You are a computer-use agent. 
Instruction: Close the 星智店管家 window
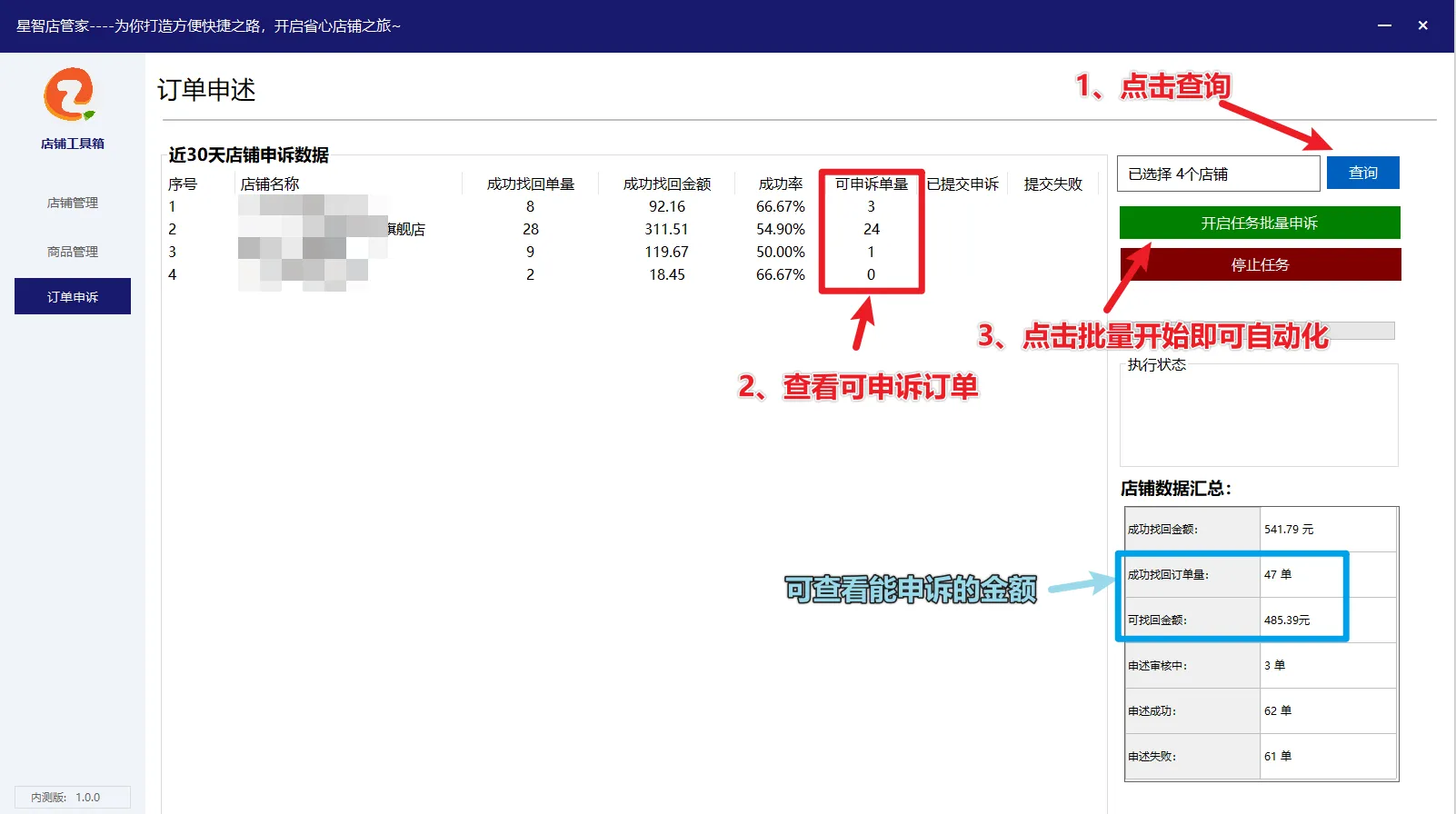[1423, 25]
